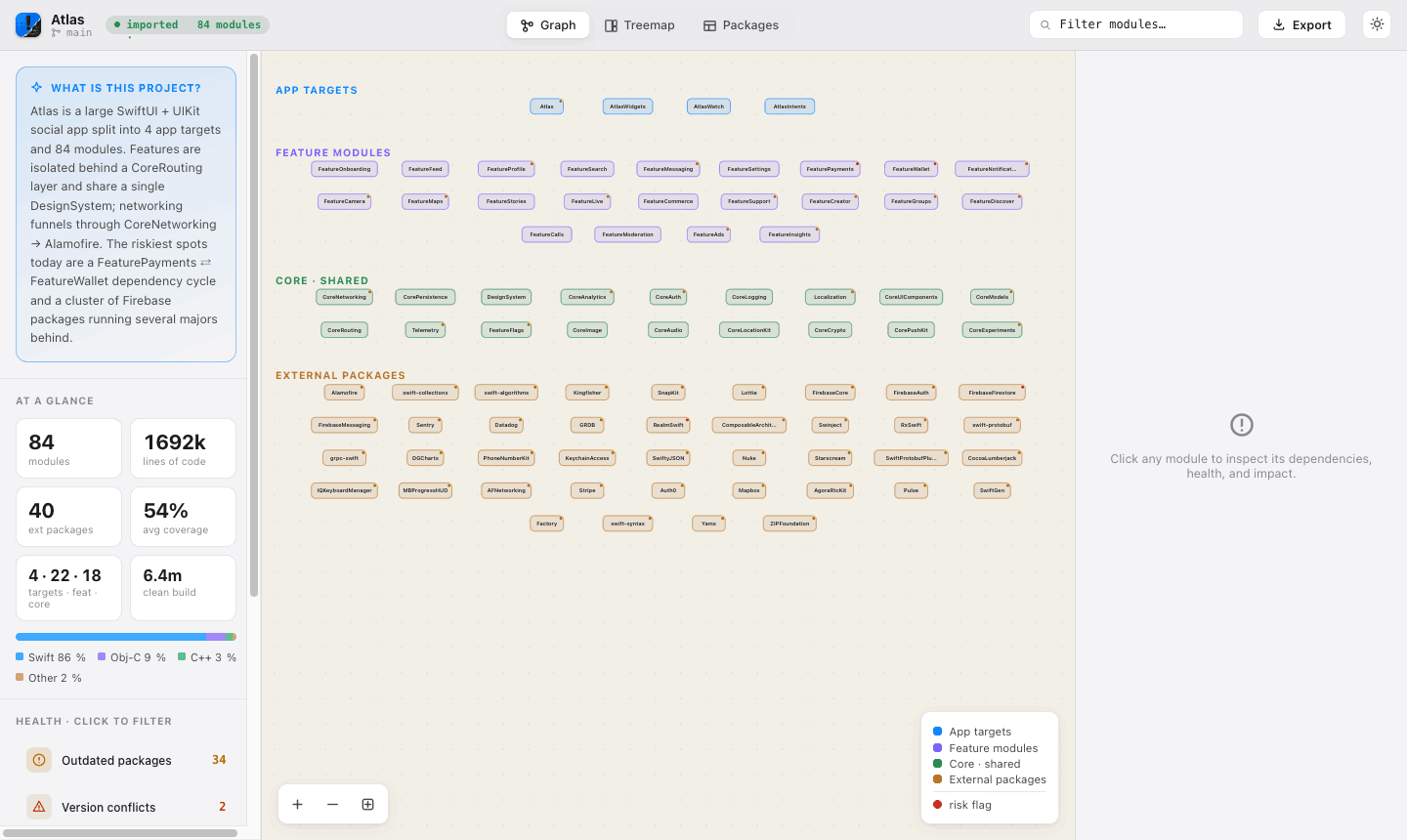Select the swift-syntax package node
The image size is (1407, 840).
pyautogui.click(x=627, y=524)
